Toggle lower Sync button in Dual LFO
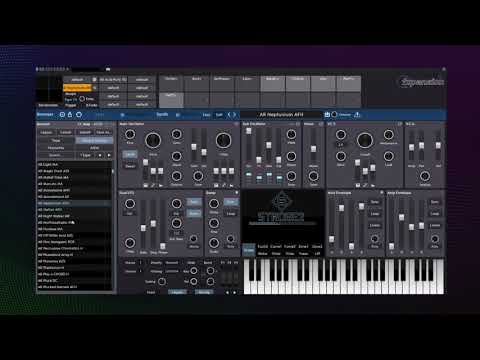The height and width of the screenshot is (360, 480). tap(194, 213)
